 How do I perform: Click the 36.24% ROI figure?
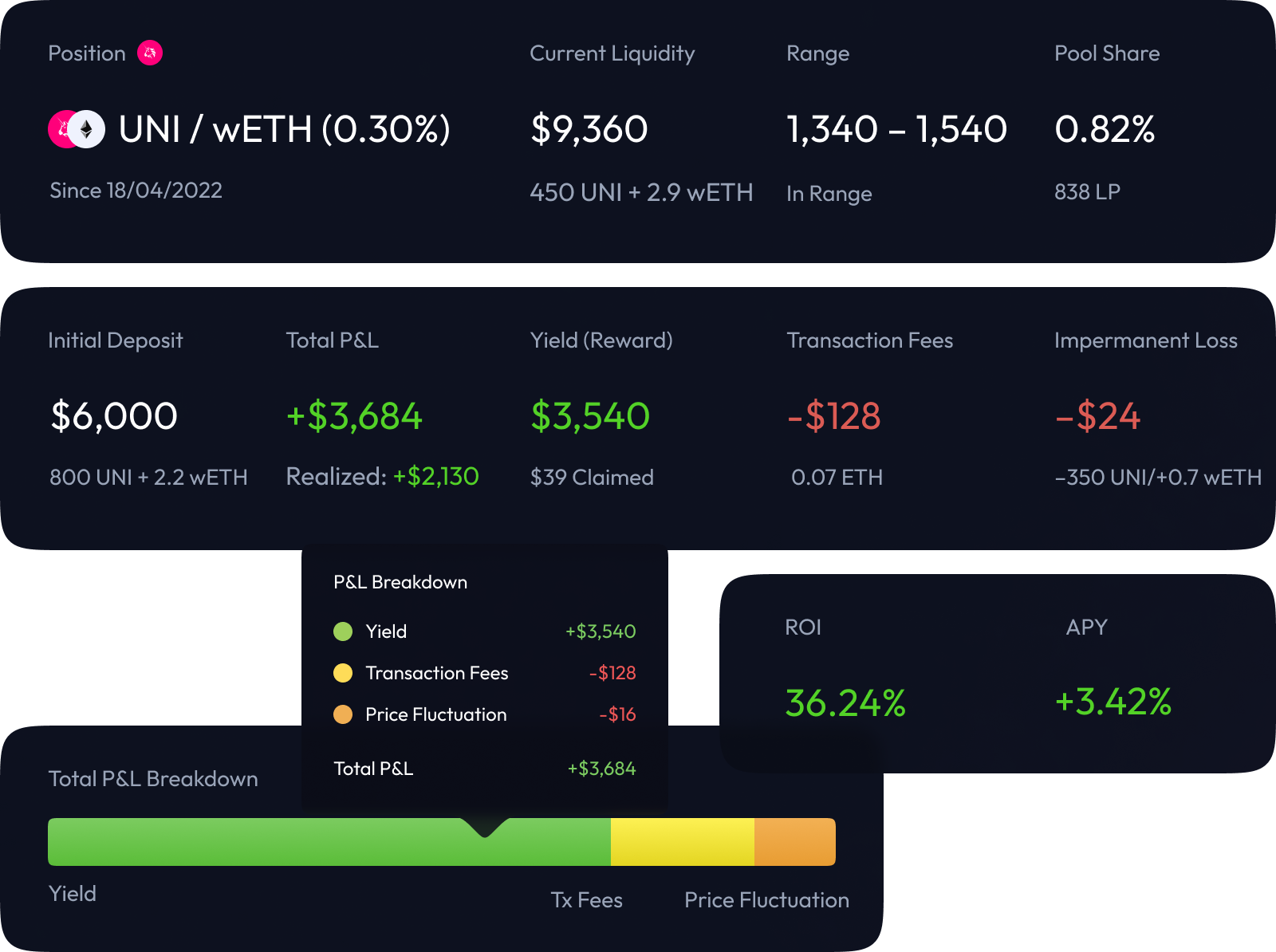pyautogui.click(x=845, y=703)
